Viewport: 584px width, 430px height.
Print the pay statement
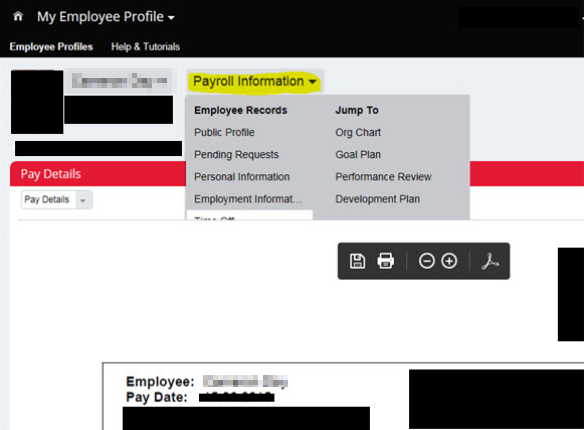pyautogui.click(x=385, y=261)
